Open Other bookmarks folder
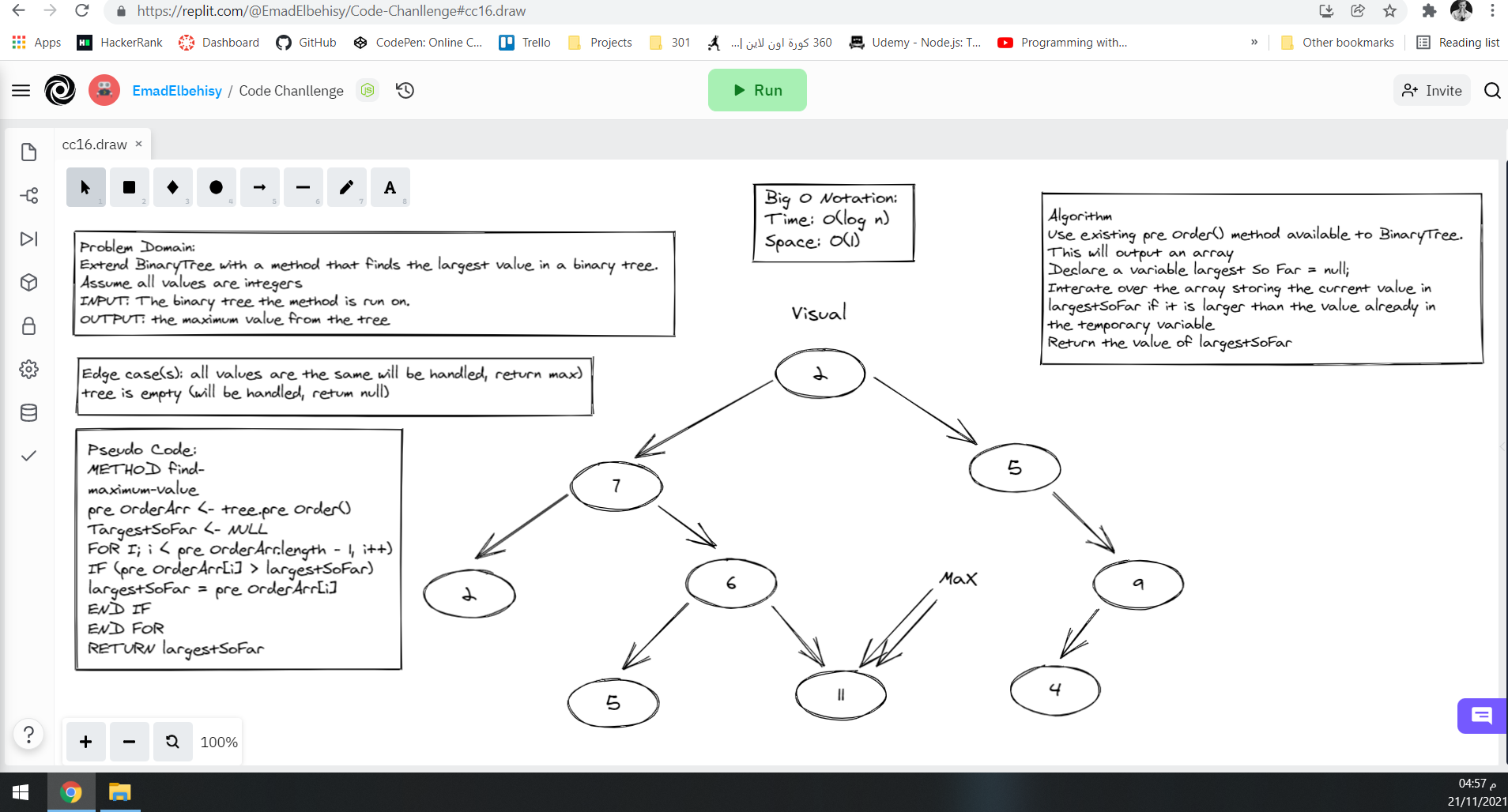Image resolution: width=1508 pixels, height=812 pixels. point(1337,43)
